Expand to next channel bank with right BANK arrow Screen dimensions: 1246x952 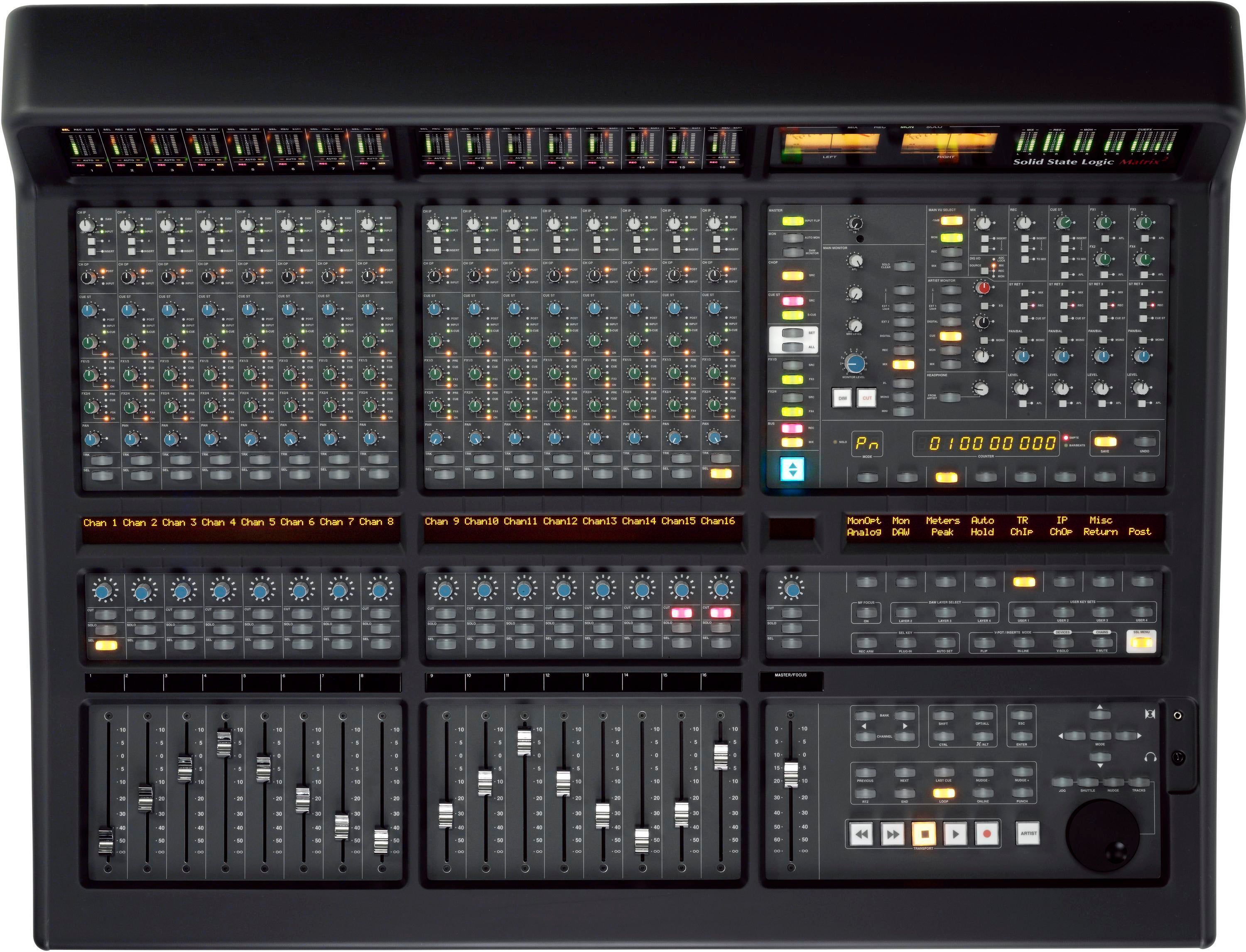[903, 716]
